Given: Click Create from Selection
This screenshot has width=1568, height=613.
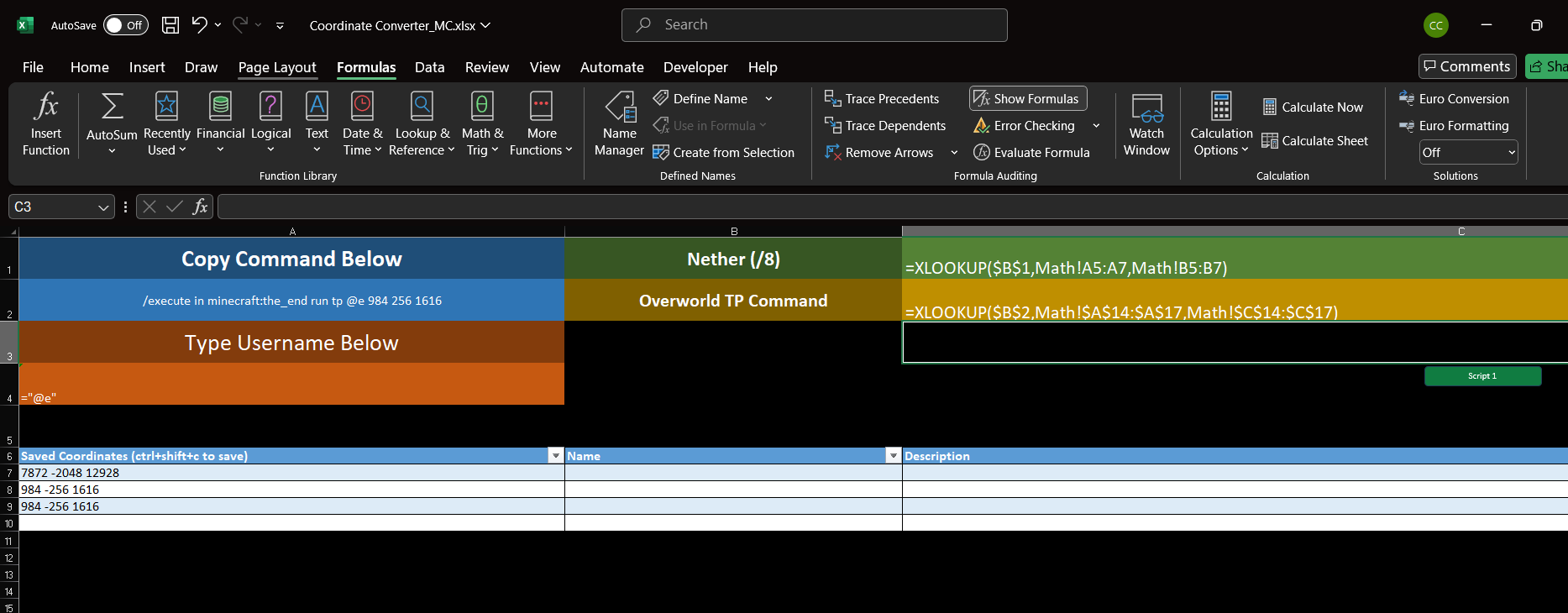Looking at the screenshot, I should coord(723,152).
